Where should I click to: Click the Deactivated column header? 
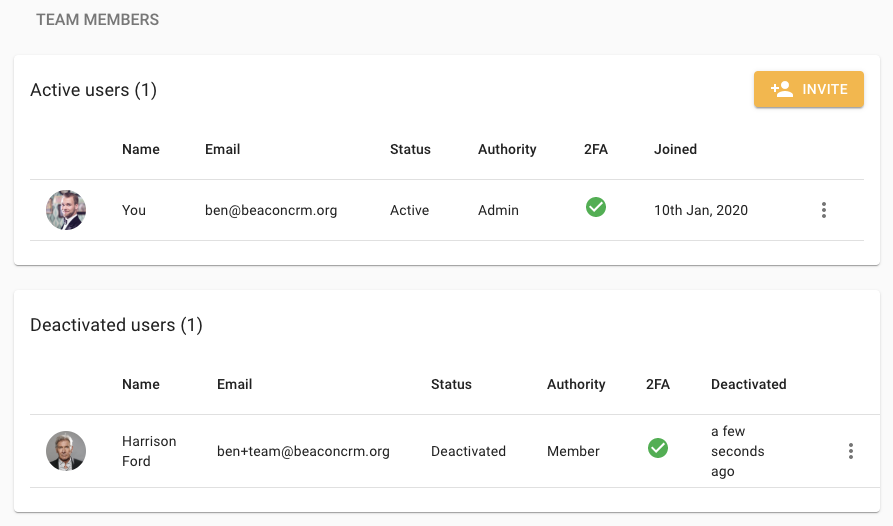tap(748, 384)
